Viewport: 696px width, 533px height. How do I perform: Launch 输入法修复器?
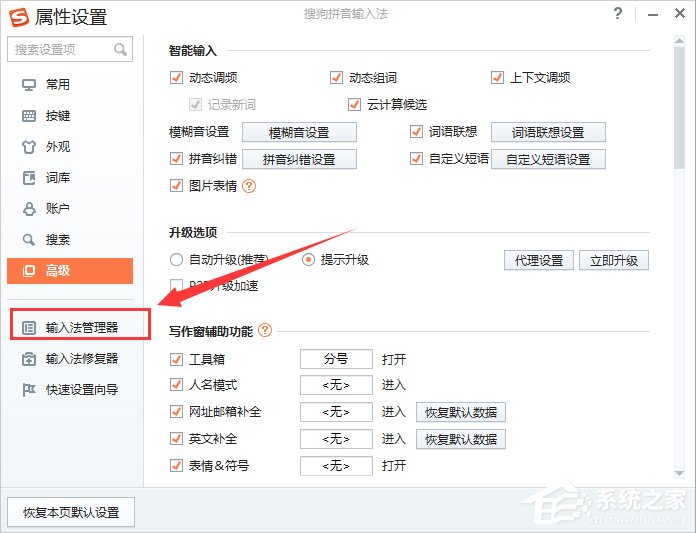coord(71,359)
